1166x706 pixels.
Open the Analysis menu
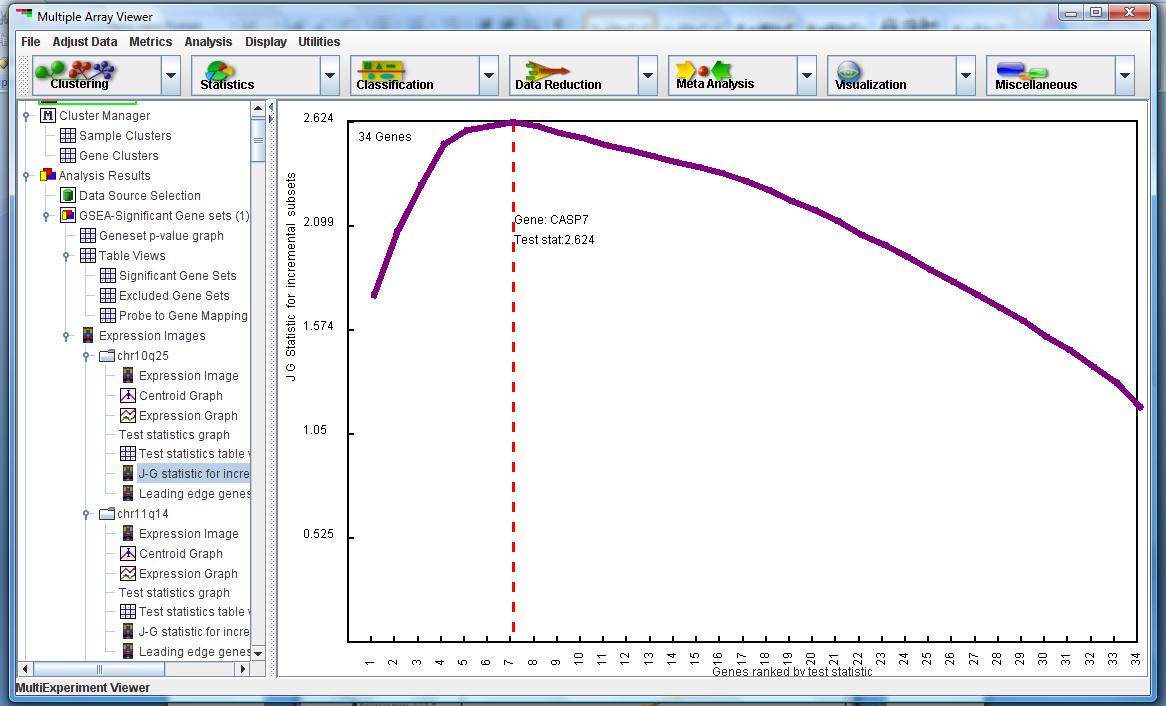(208, 42)
